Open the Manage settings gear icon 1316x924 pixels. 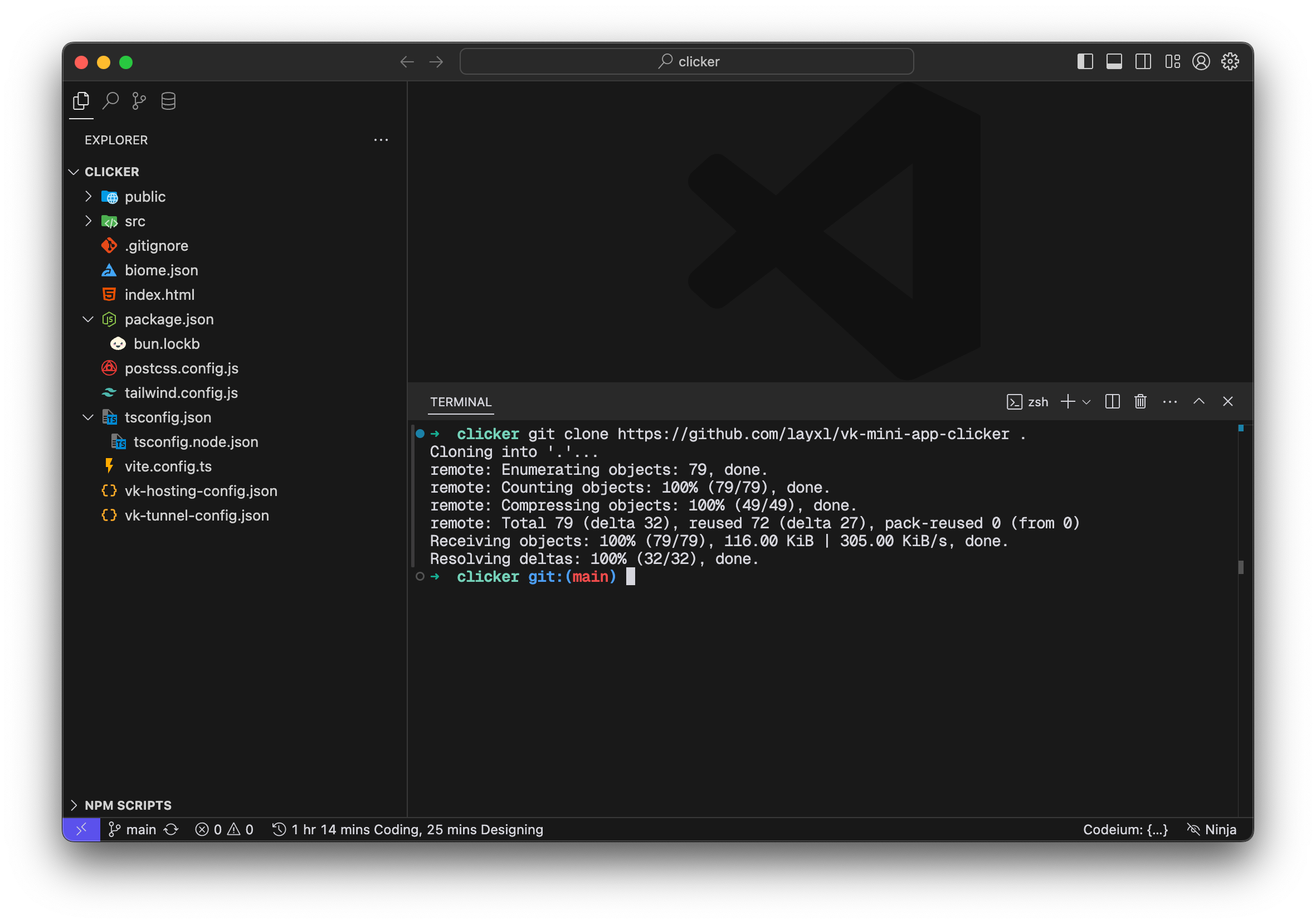pyautogui.click(x=1230, y=61)
